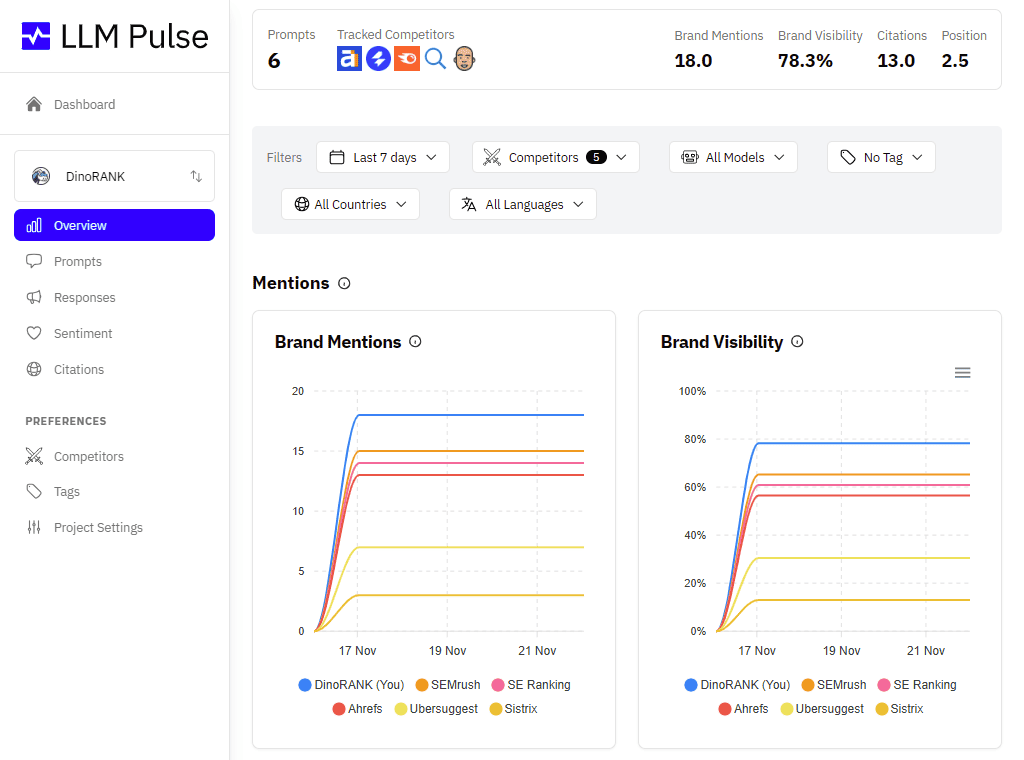Expand the All Models dropdown
The height and width of the screenshot is (760, 1024).
[733, 157]
